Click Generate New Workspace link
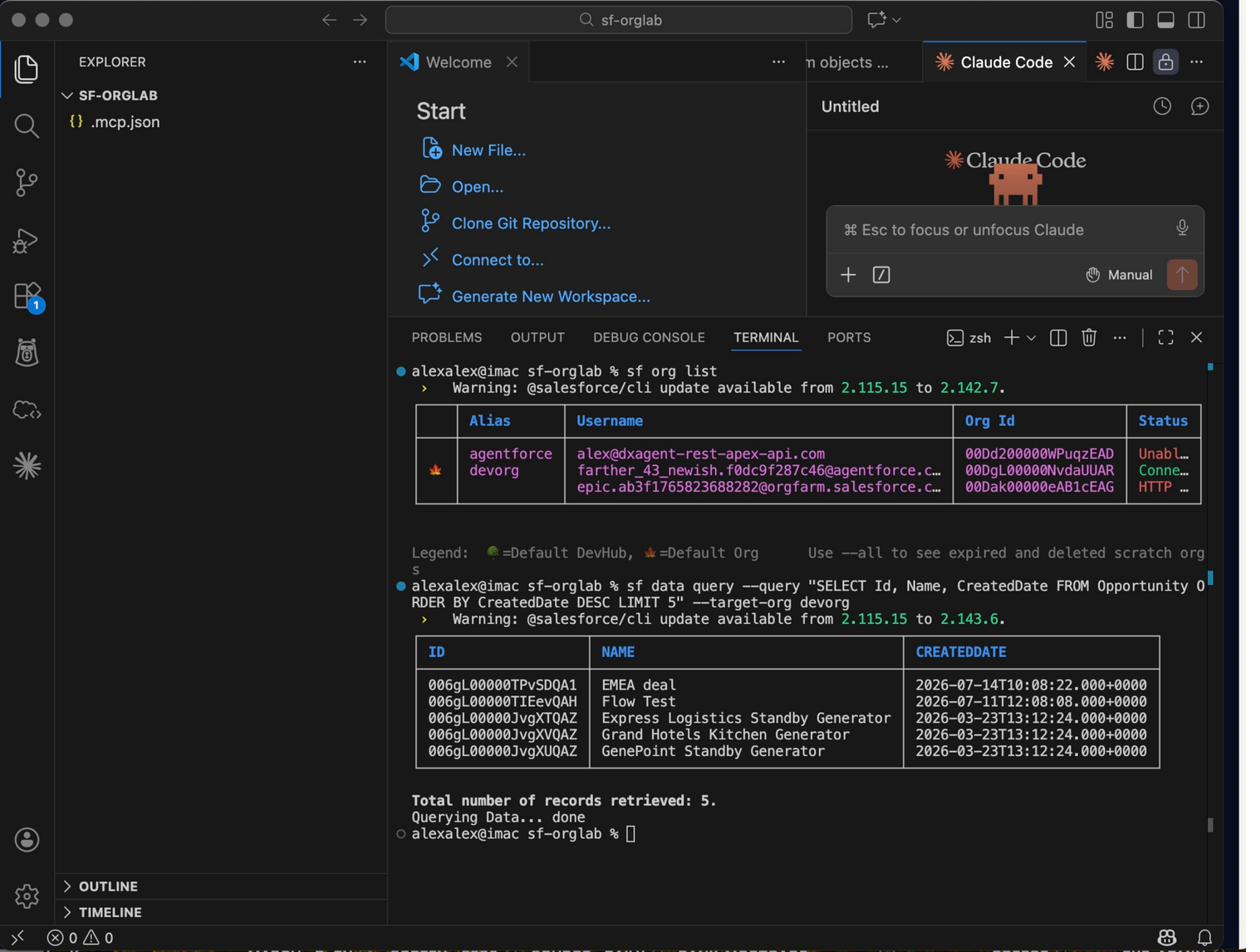Screen dimensions: 1260x952 [550, 297]
